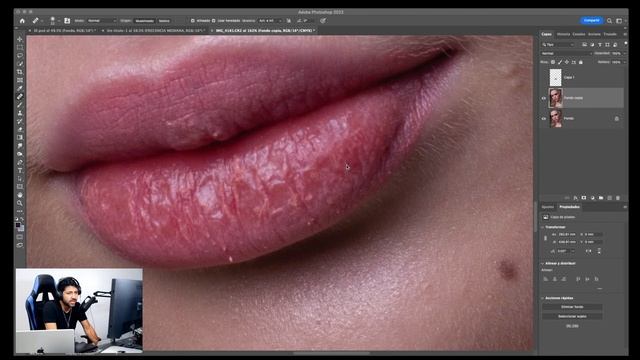The height and width of the screenshot is (360, 640).
Task: Switch to the Ajustes tab
Action: (548, 207)
